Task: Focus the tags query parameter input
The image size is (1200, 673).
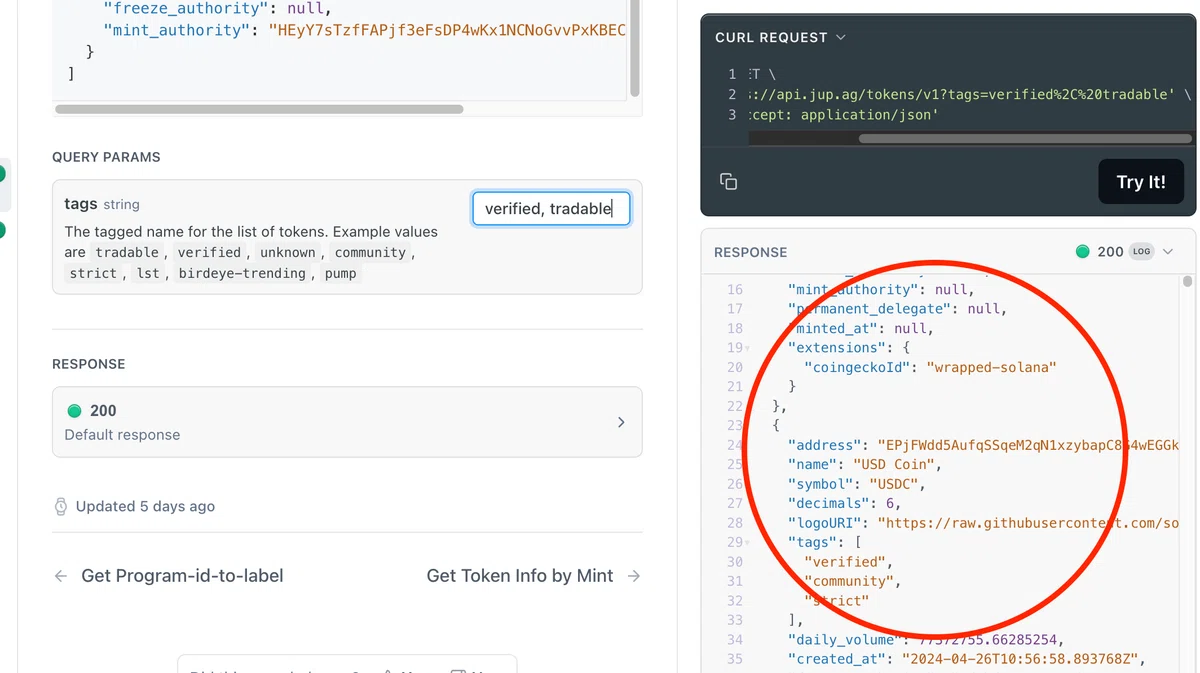Action: [551, 208]
